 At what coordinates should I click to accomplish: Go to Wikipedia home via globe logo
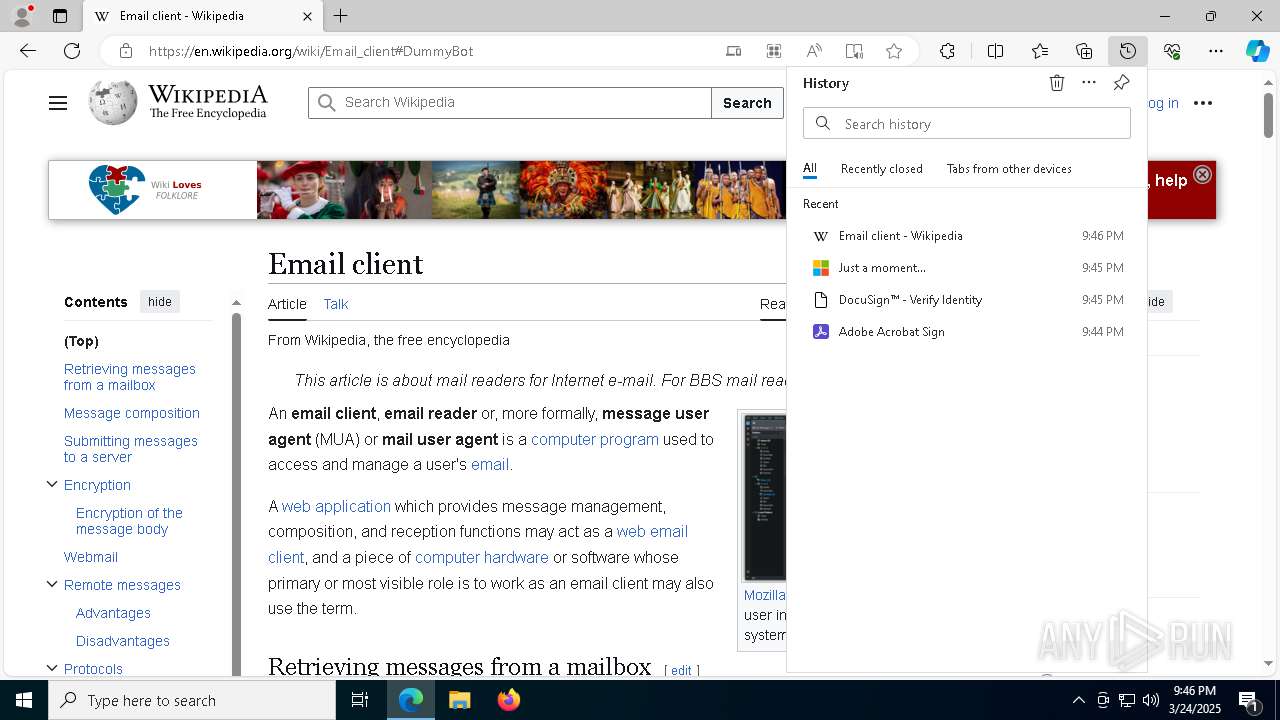point(113,102)
